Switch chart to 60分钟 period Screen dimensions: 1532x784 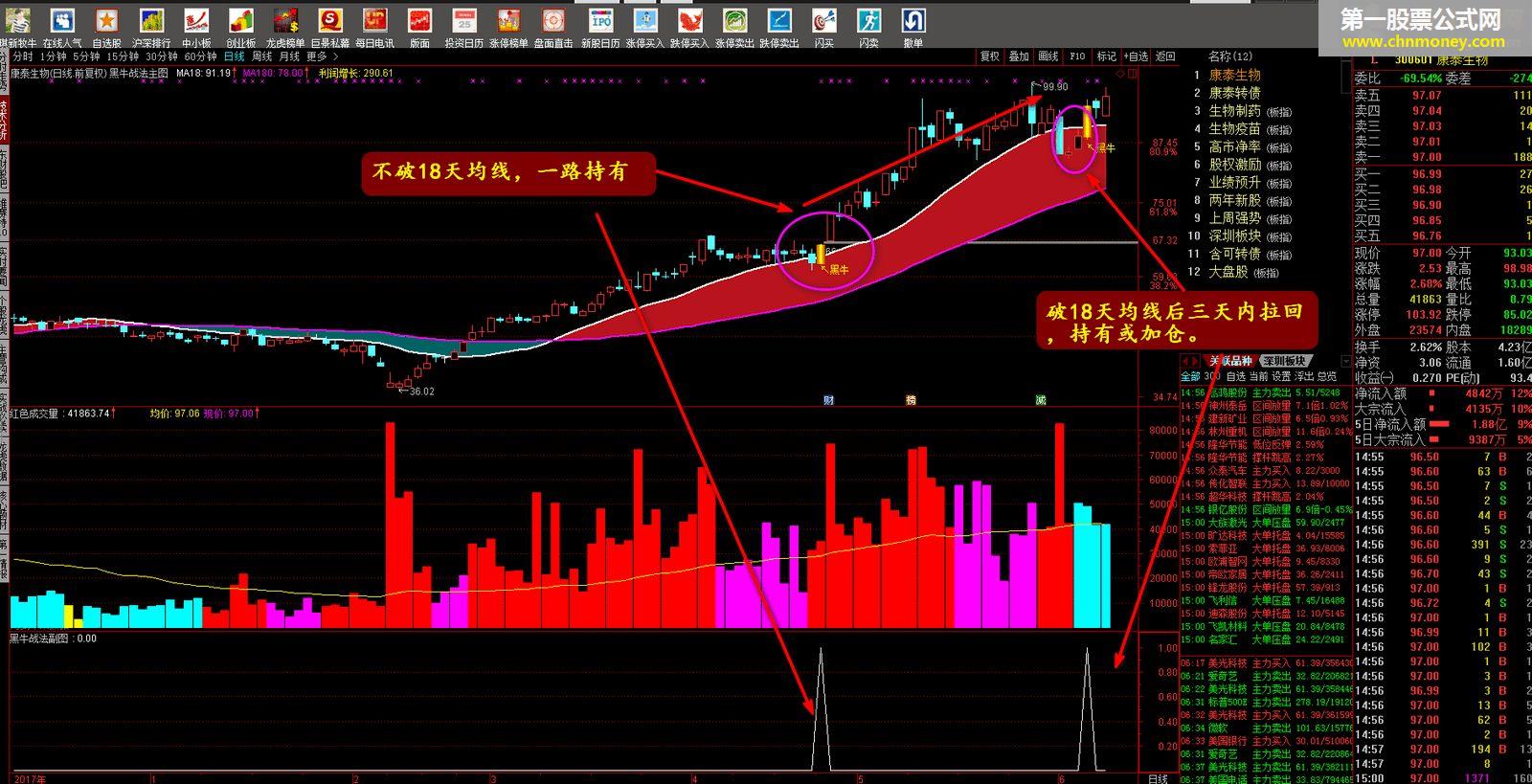pyautogui.click(x=201, y=56)
